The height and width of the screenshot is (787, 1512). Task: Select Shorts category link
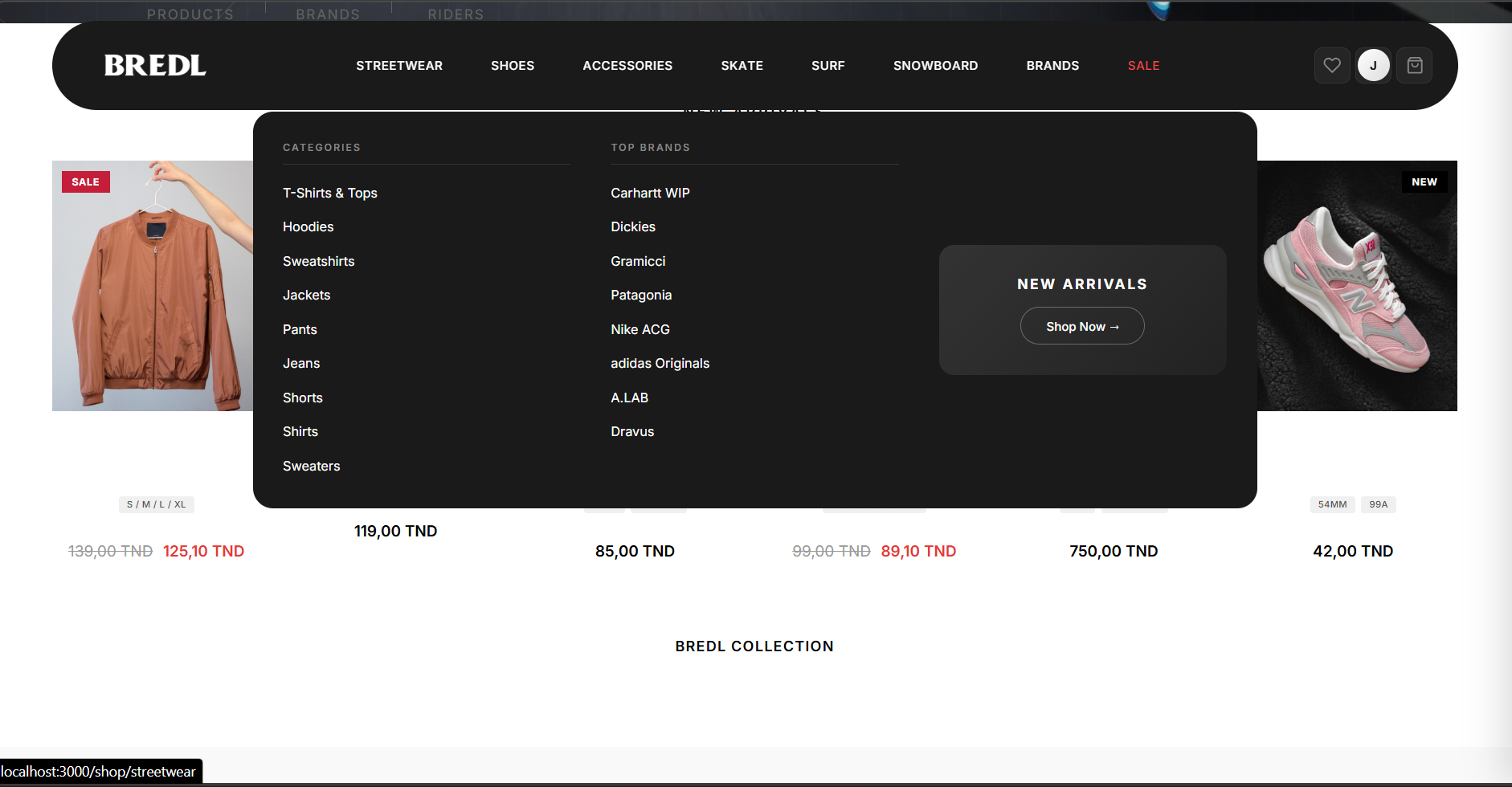(303, 398)
